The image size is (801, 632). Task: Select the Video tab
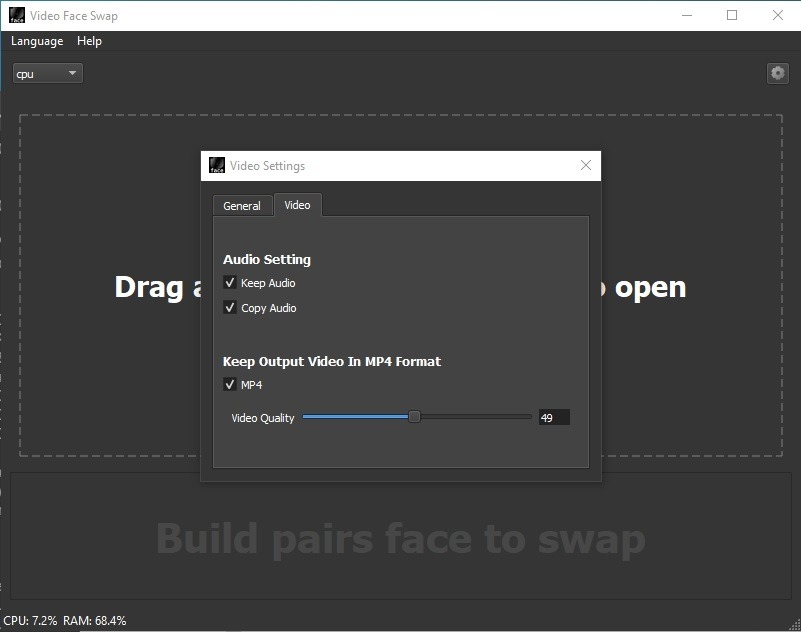pos(297,205)
